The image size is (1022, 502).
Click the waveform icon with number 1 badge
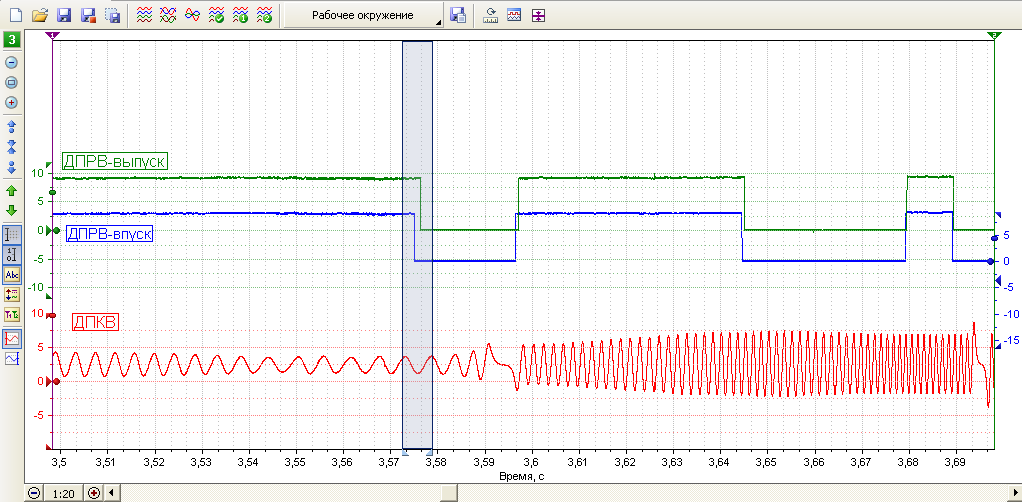pos(240,15)
